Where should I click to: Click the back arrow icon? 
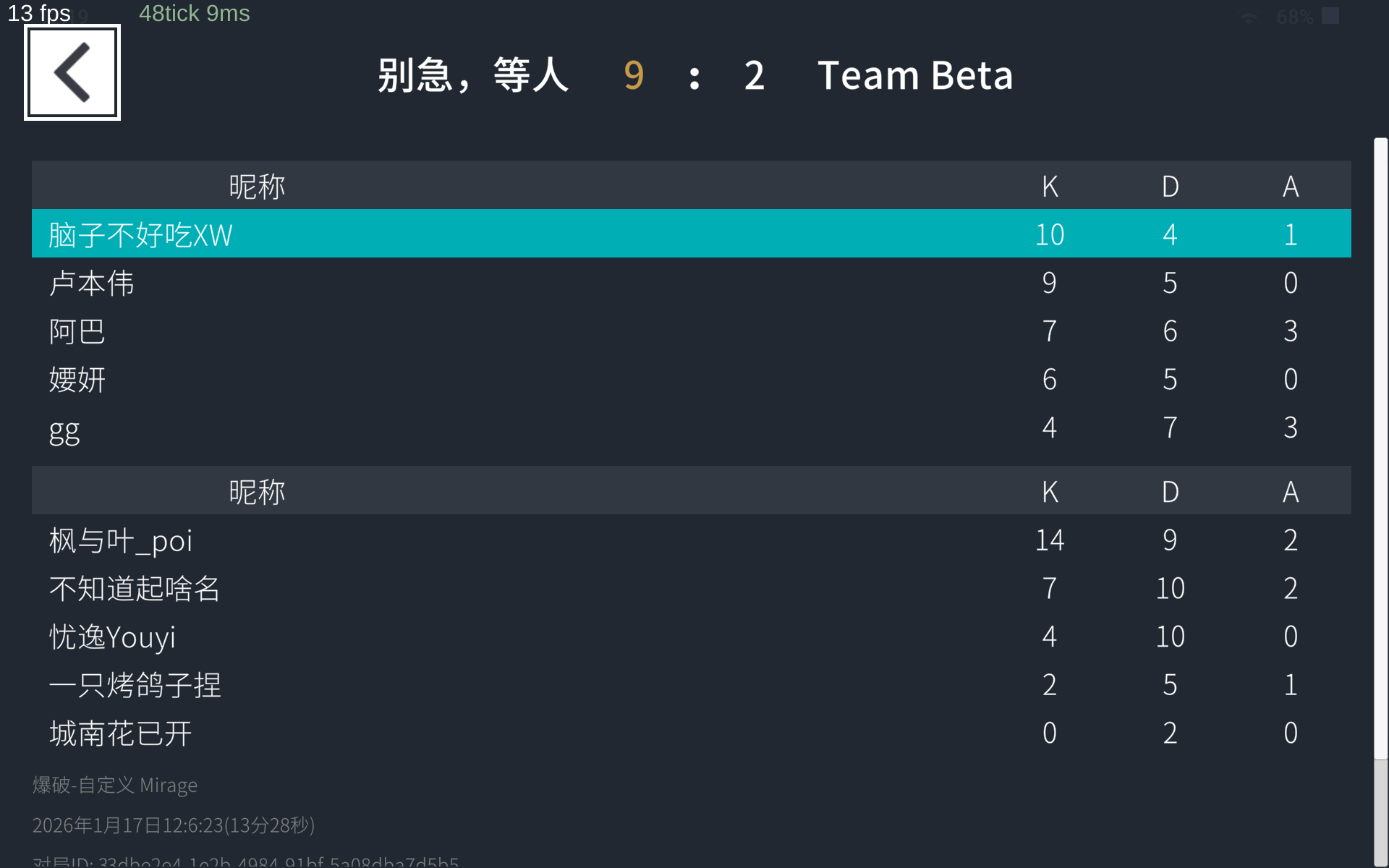[x=72, y=72]
